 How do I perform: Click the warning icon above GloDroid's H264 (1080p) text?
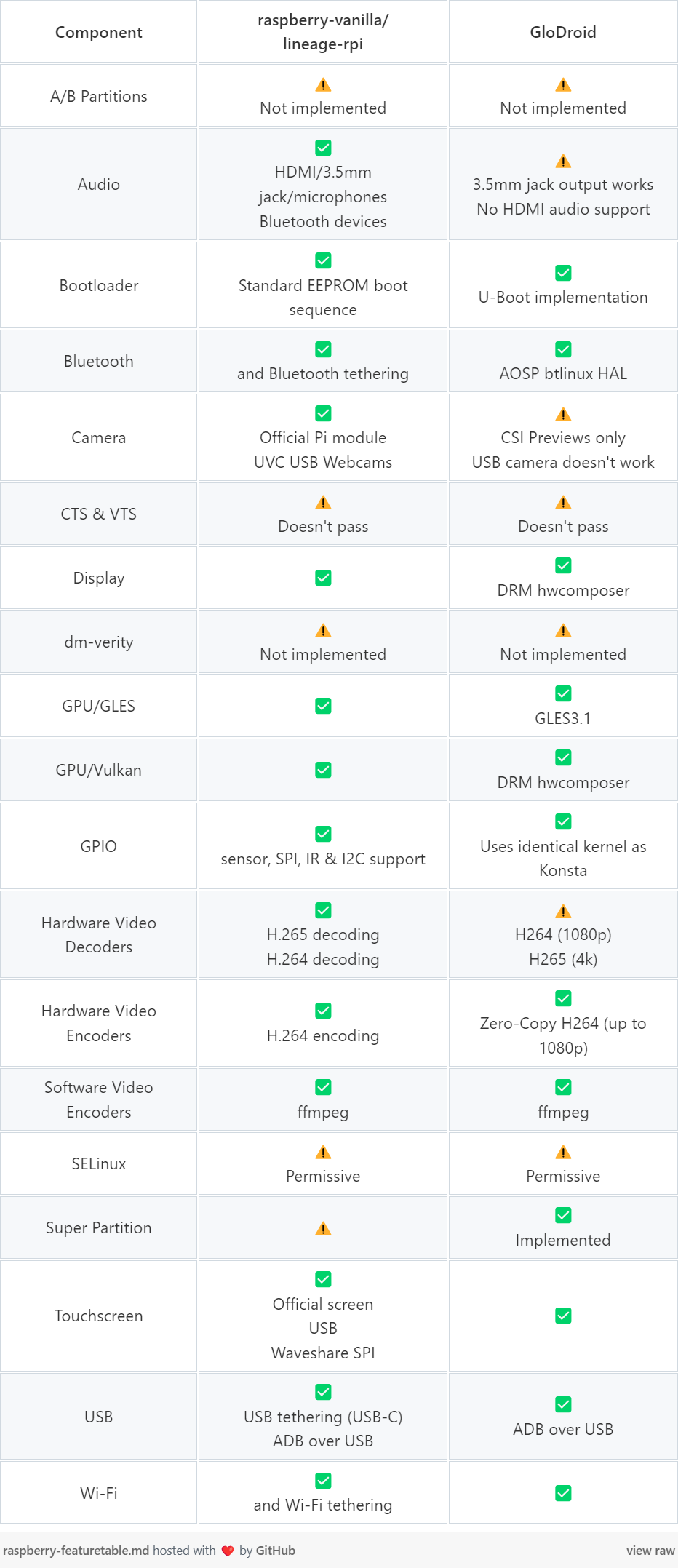click(x=563, y=911)
